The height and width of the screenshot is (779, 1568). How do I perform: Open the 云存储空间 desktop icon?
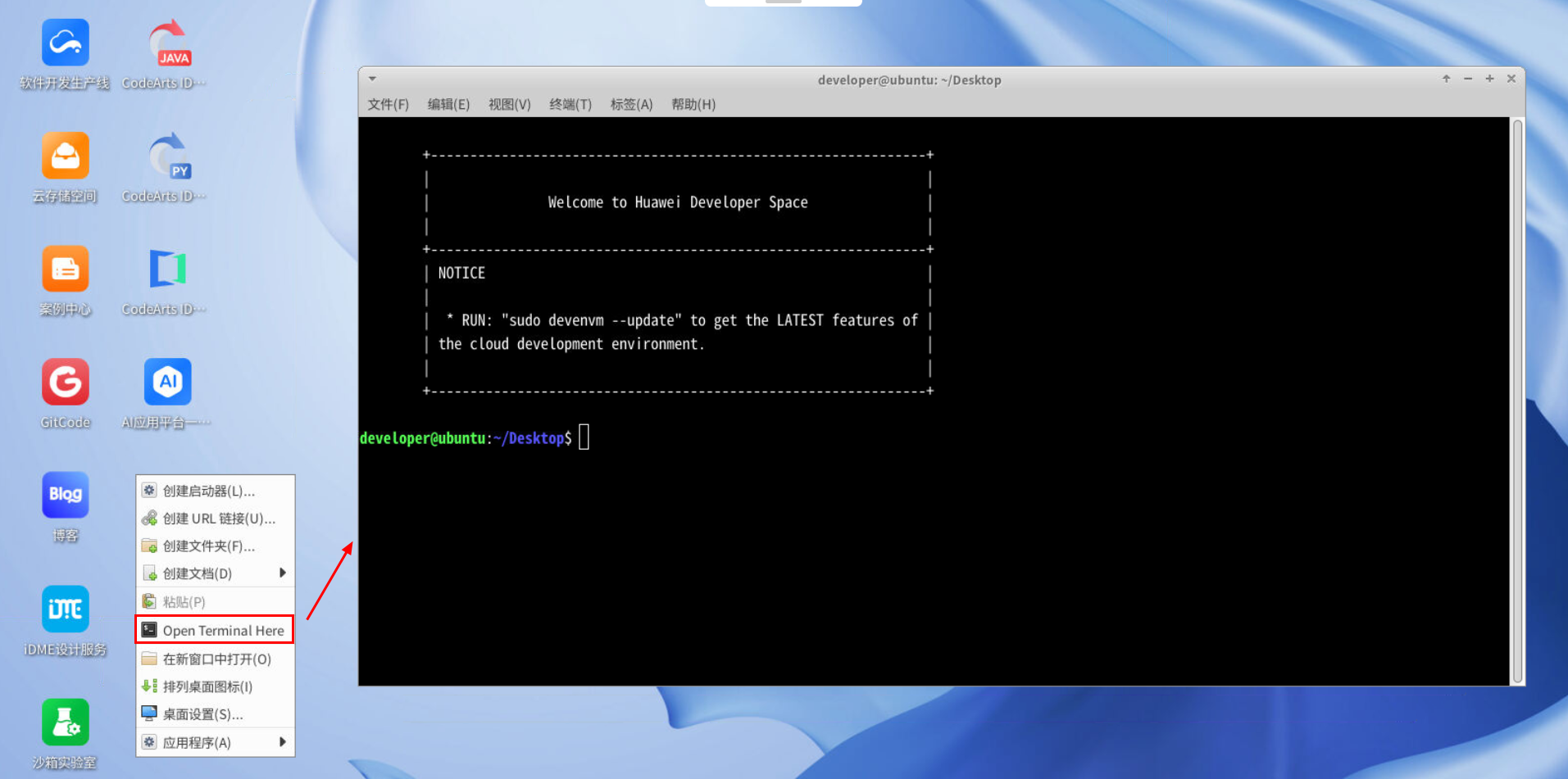click(65, 156)
